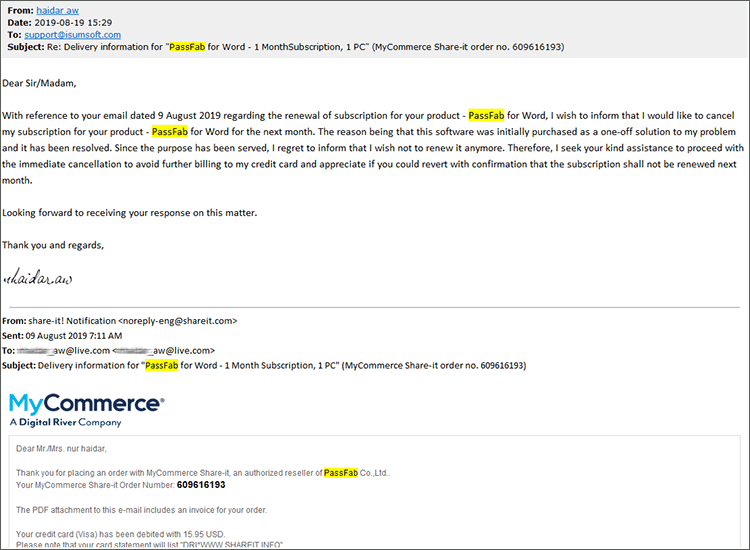Click highlighted PassFab after 'my subscription for your product'
The image size is (750, 550).
click(x=170, y=132)
